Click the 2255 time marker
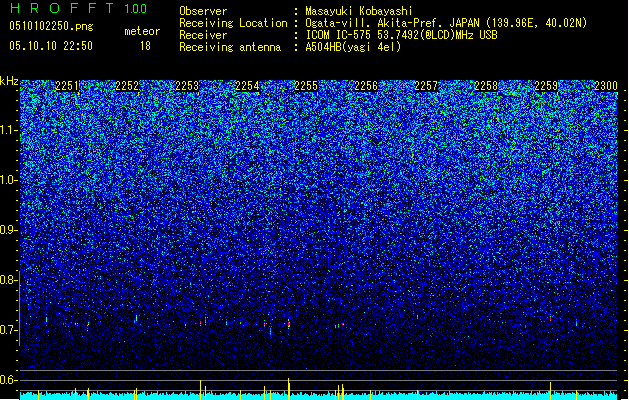 pos(306,86)
